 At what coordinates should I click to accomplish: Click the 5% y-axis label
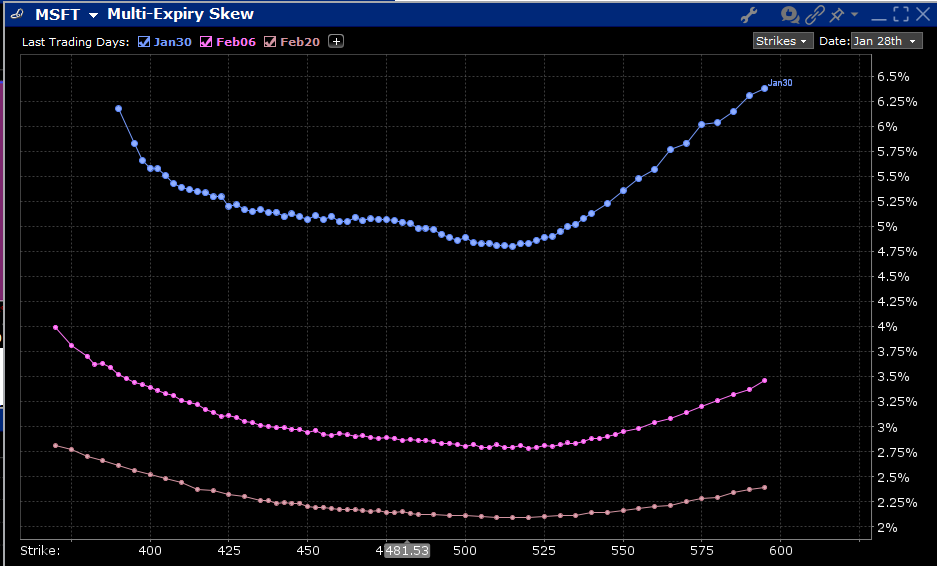pyautogui.click(x=887, y=227)
